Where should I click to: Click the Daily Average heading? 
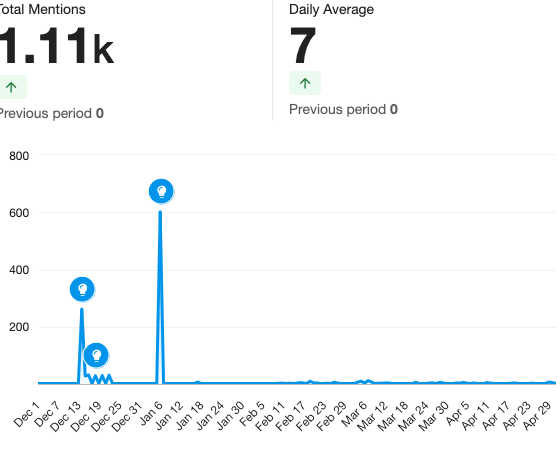click(331, 9)
